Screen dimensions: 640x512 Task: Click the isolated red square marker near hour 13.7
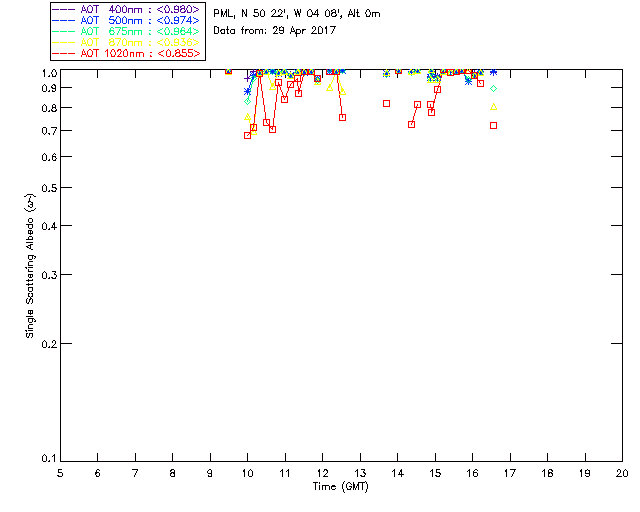click(386, 104)
